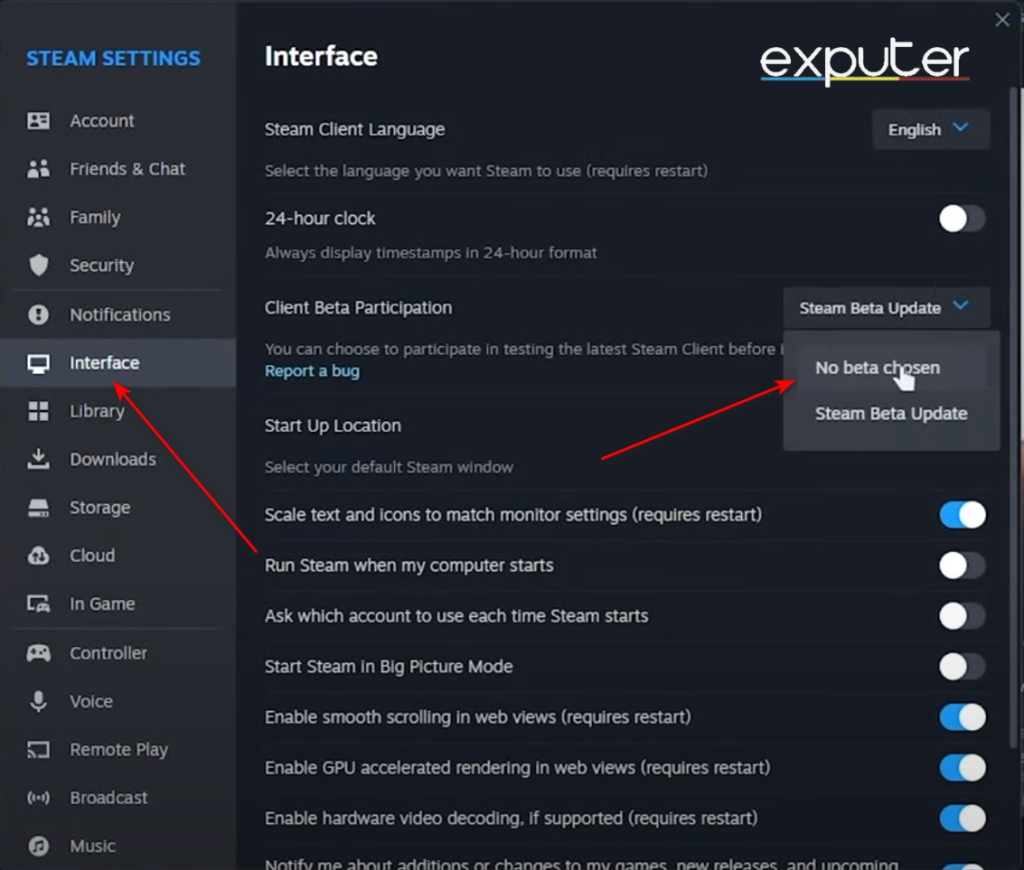Switch to the Library settings section

(97, 411)
